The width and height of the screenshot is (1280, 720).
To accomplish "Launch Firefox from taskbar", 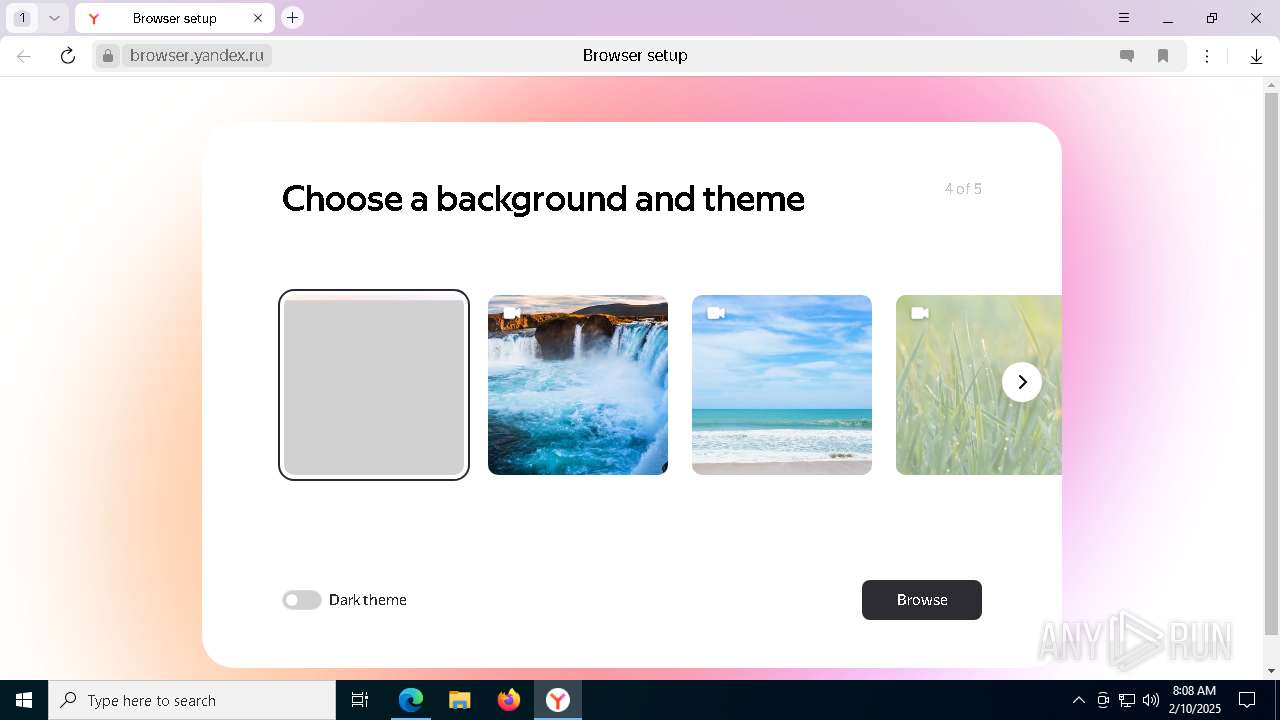I will [509, 700].
